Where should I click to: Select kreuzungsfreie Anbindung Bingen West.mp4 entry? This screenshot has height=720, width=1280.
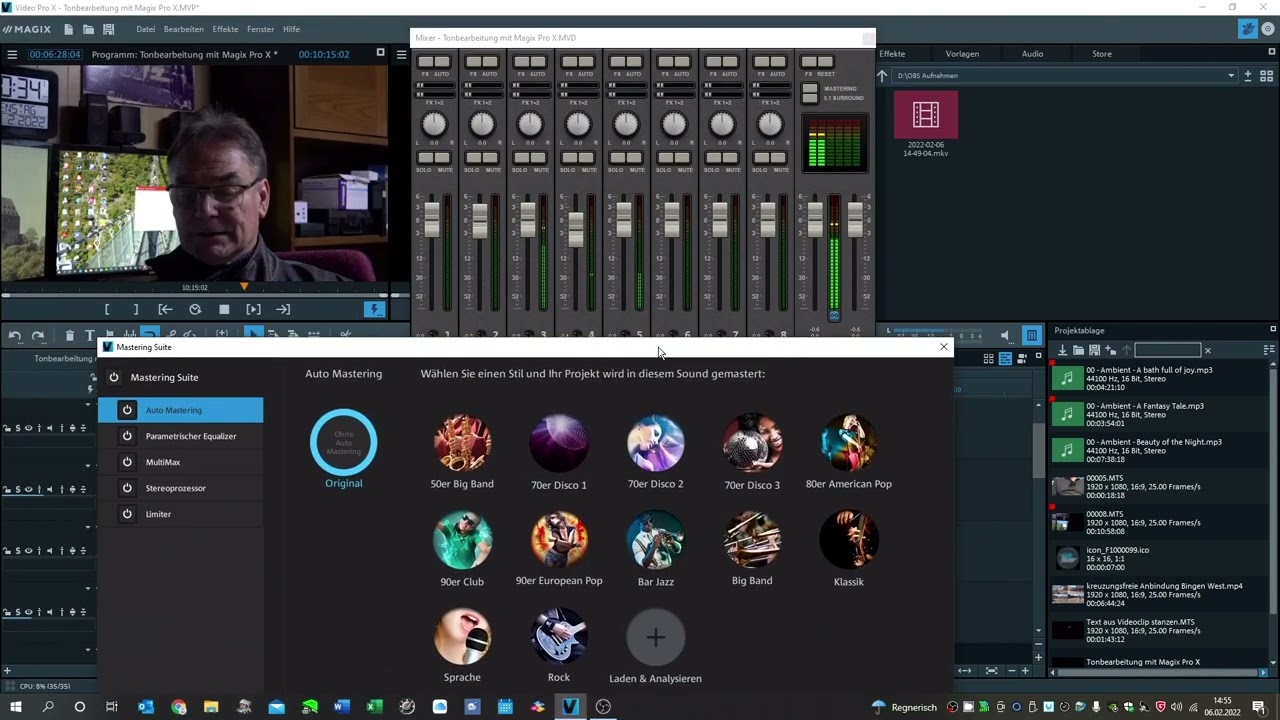(x=1159, y=594)
